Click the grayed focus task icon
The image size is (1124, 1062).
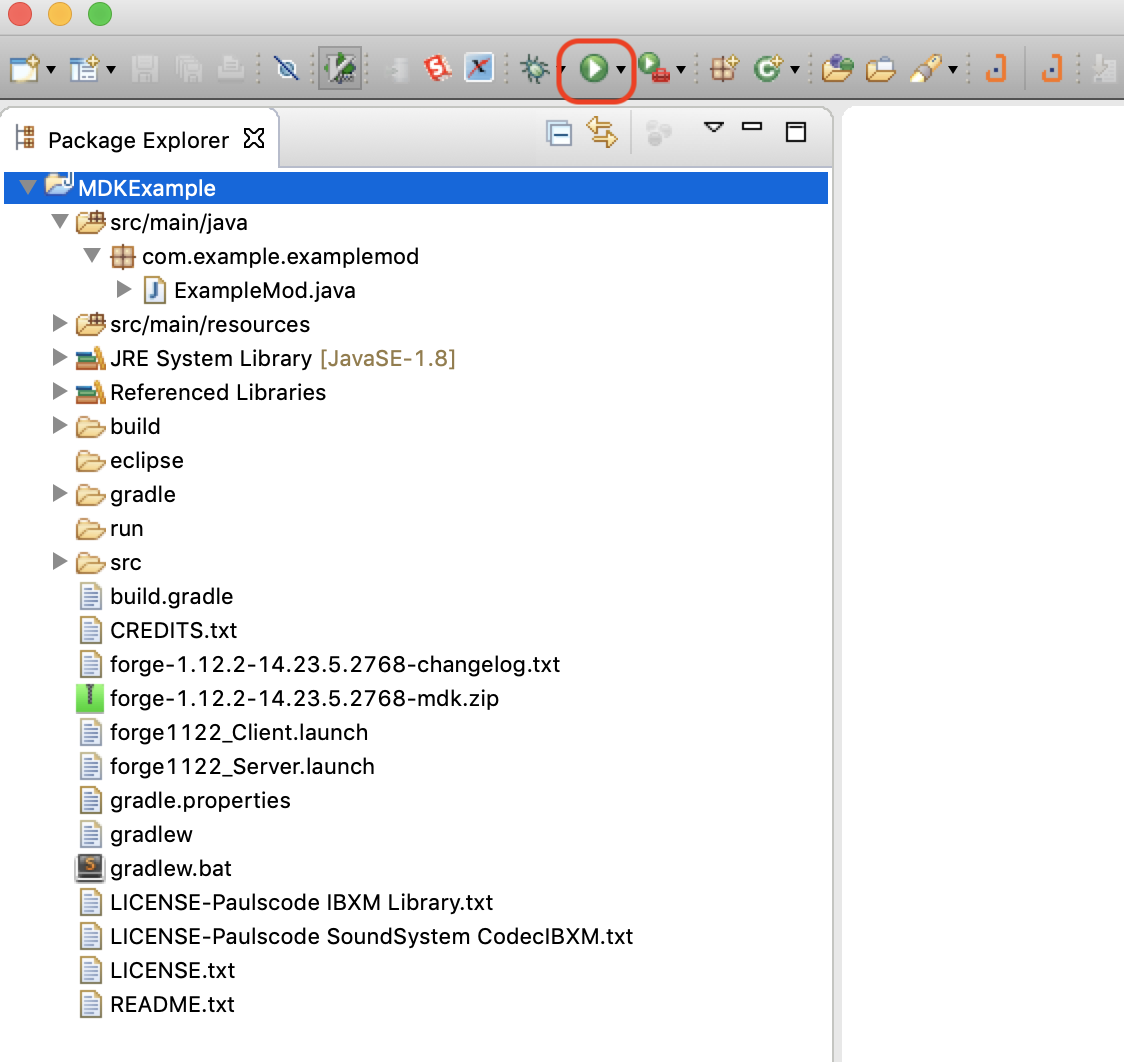659,133
